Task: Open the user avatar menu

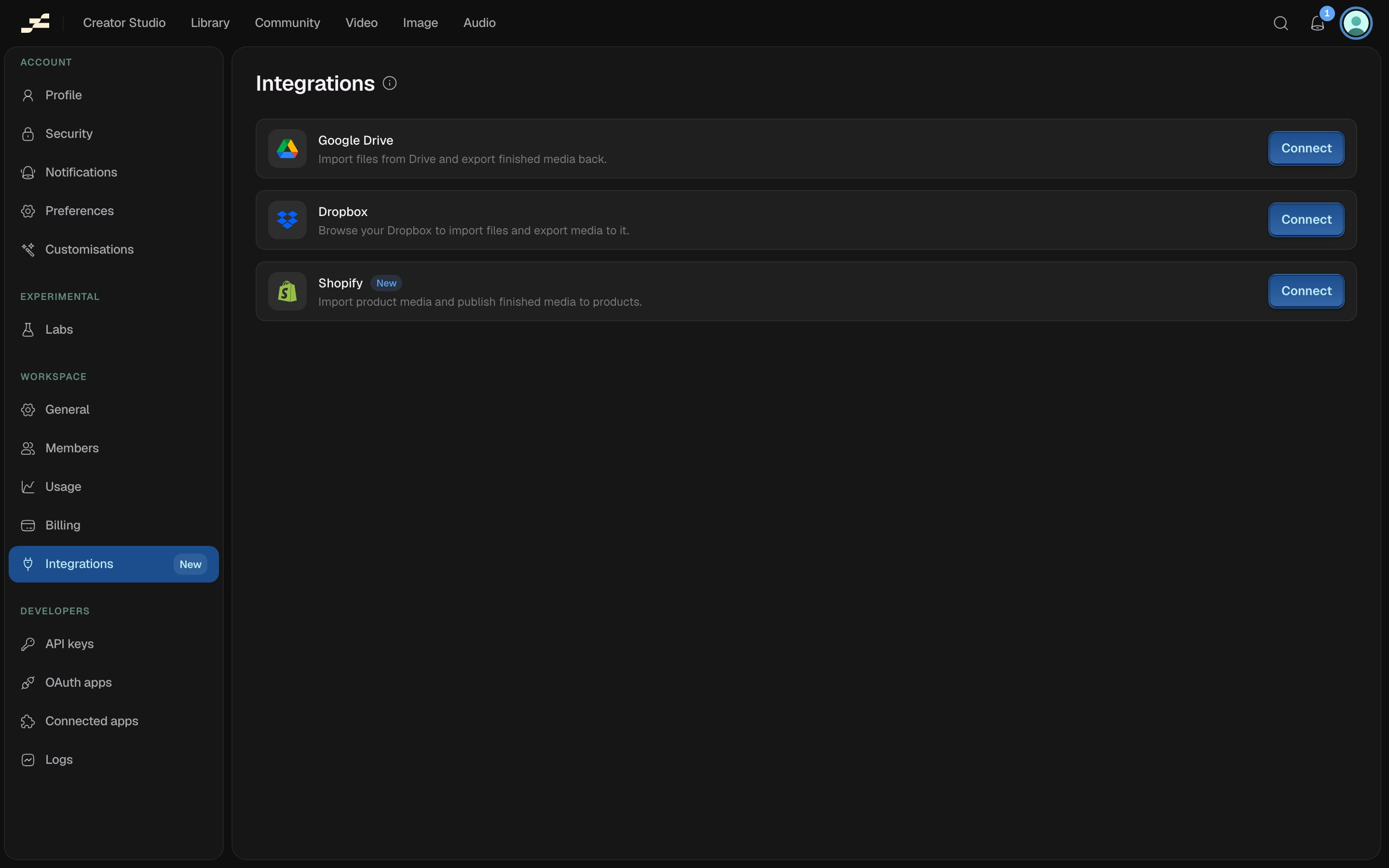Action: click(1356, 23)
